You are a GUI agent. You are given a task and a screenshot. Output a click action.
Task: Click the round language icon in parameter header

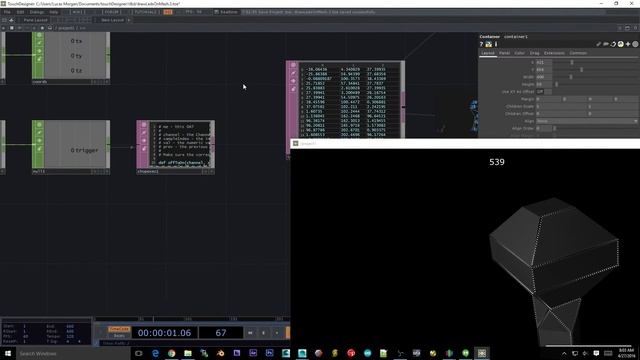[x=620, y=44]
